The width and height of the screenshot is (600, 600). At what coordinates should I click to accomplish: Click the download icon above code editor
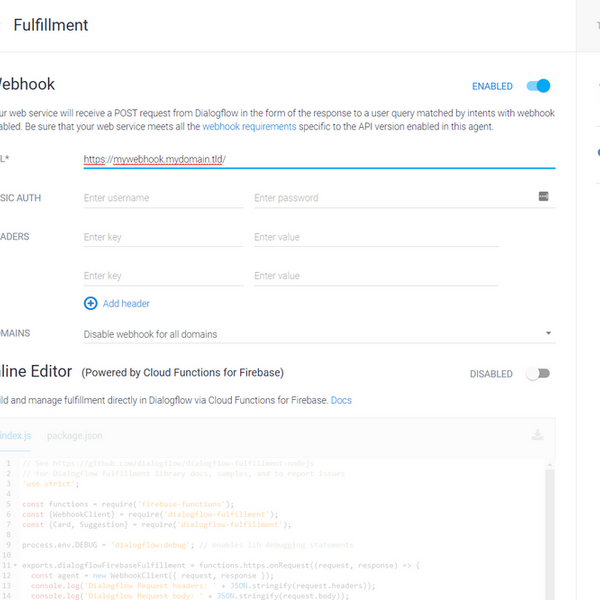(x=537, y=435)
